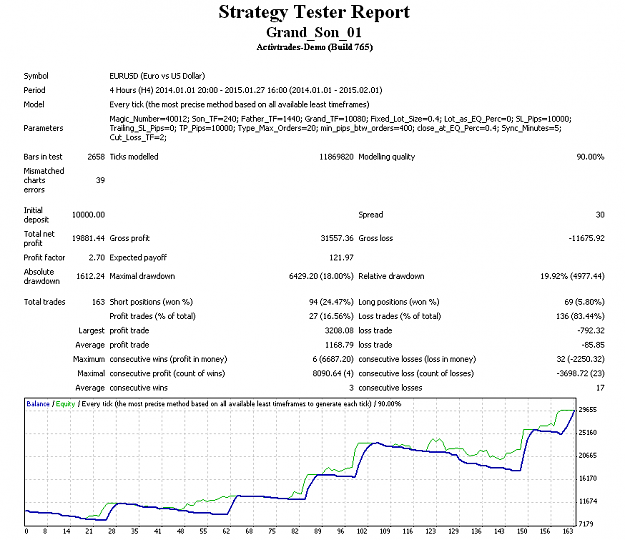Click the chart axis value 16170
The height and width of the screenshot is (540, 625).
pyautogui.click(x=588, y=478)
